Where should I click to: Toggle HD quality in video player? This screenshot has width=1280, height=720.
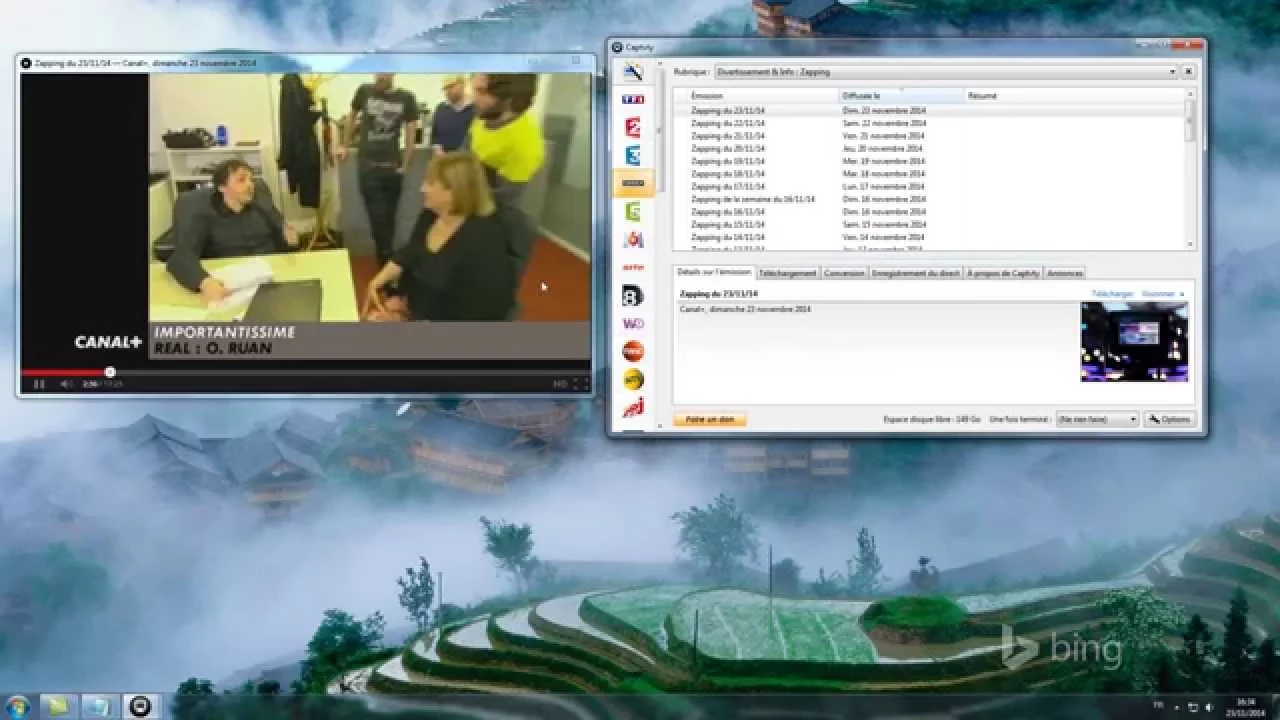[x=561, y=384]
